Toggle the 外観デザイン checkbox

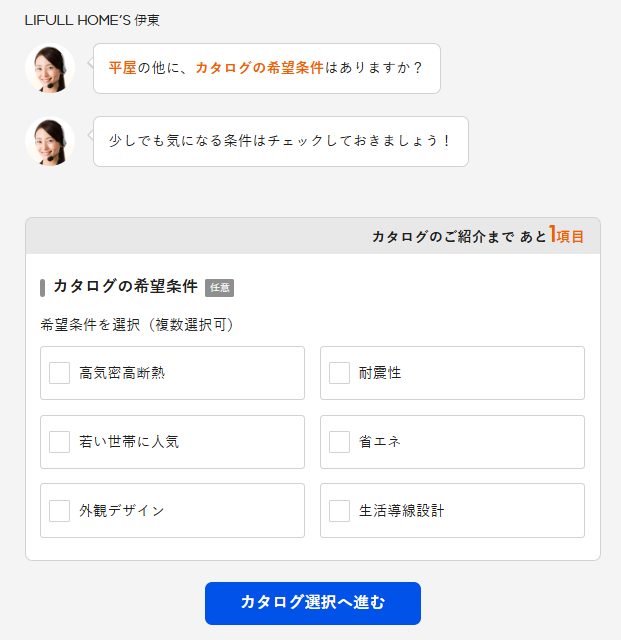[59, 511]
